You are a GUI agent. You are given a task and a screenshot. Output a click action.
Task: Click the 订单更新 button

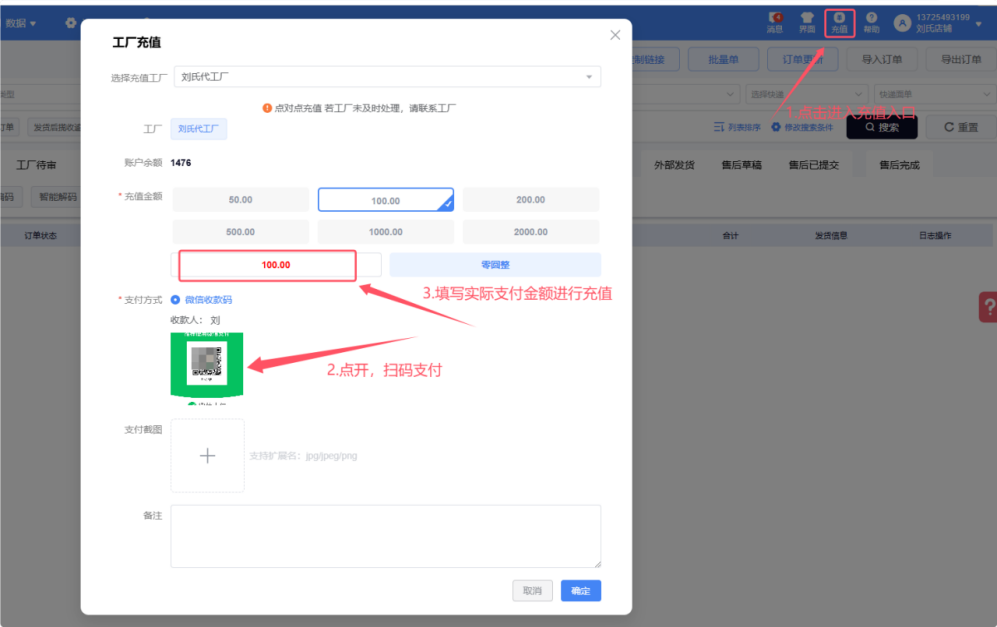click(802, 59)
